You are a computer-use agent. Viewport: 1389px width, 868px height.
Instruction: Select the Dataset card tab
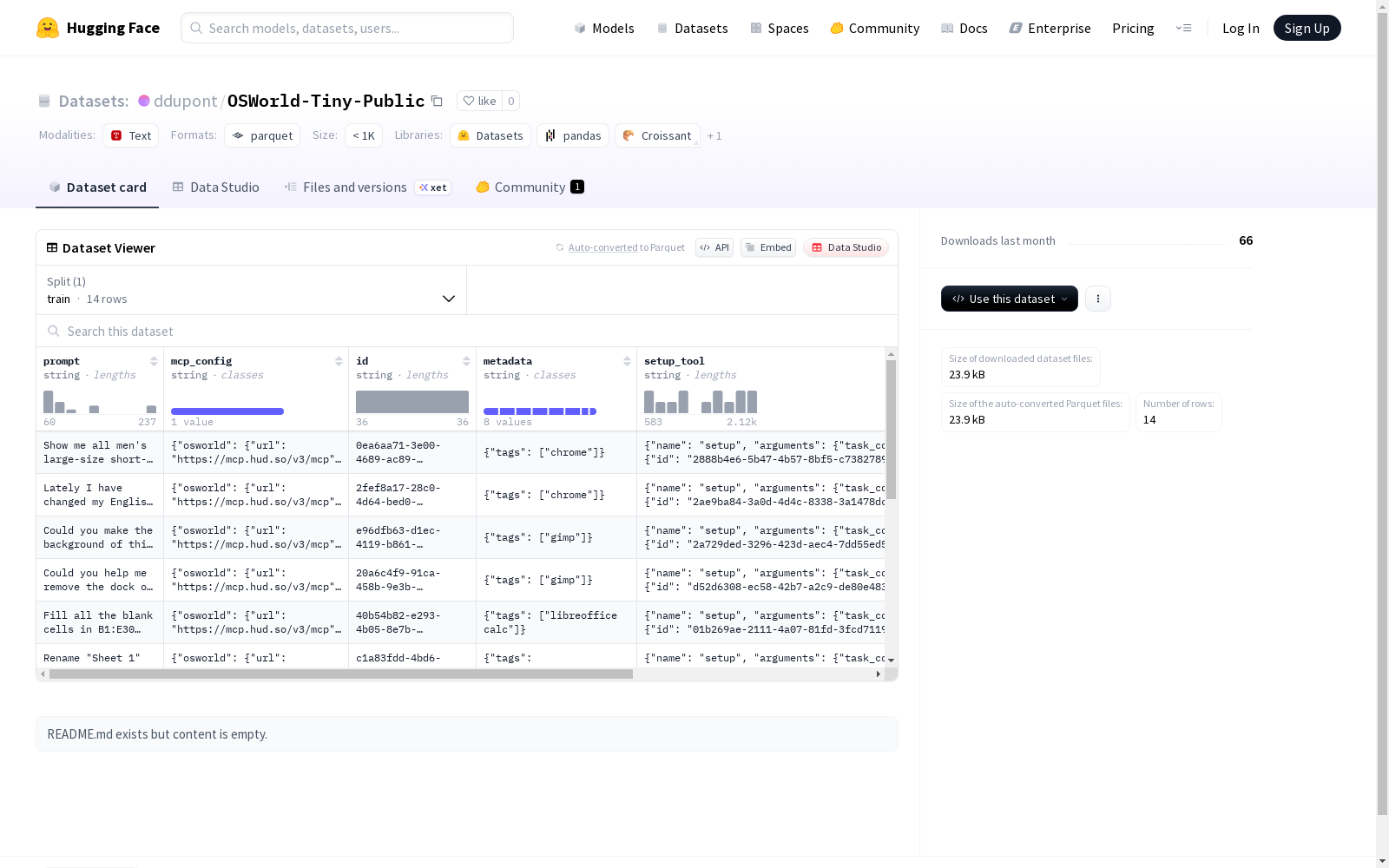[x=97, y=187]
